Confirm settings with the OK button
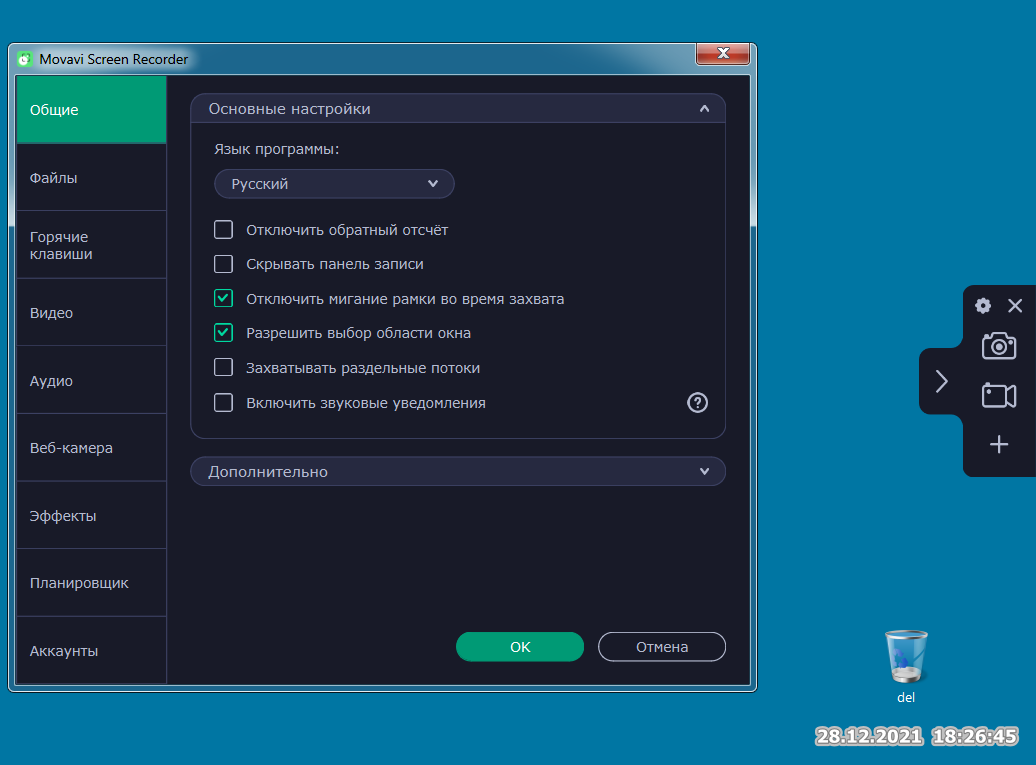The image size is (1036, 765). click(x=520, y=647)
